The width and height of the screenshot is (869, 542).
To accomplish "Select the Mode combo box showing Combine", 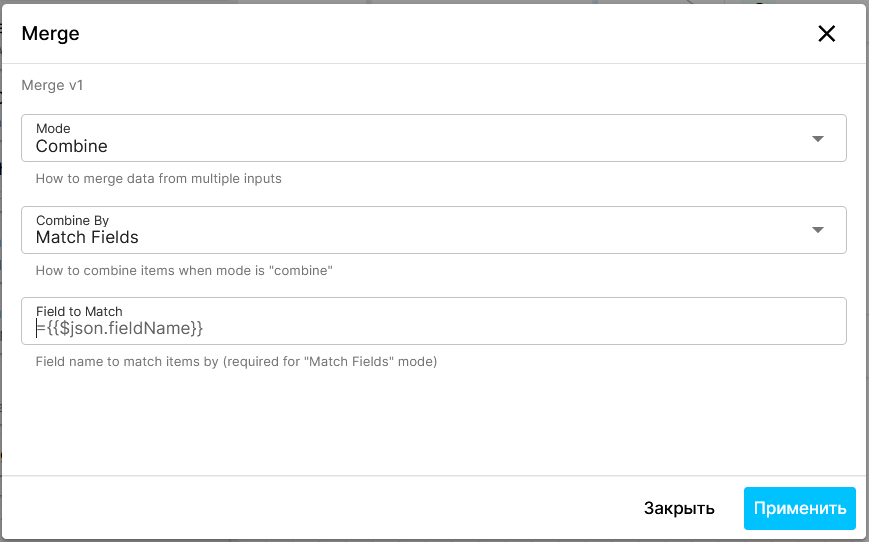I will (434, 138).
